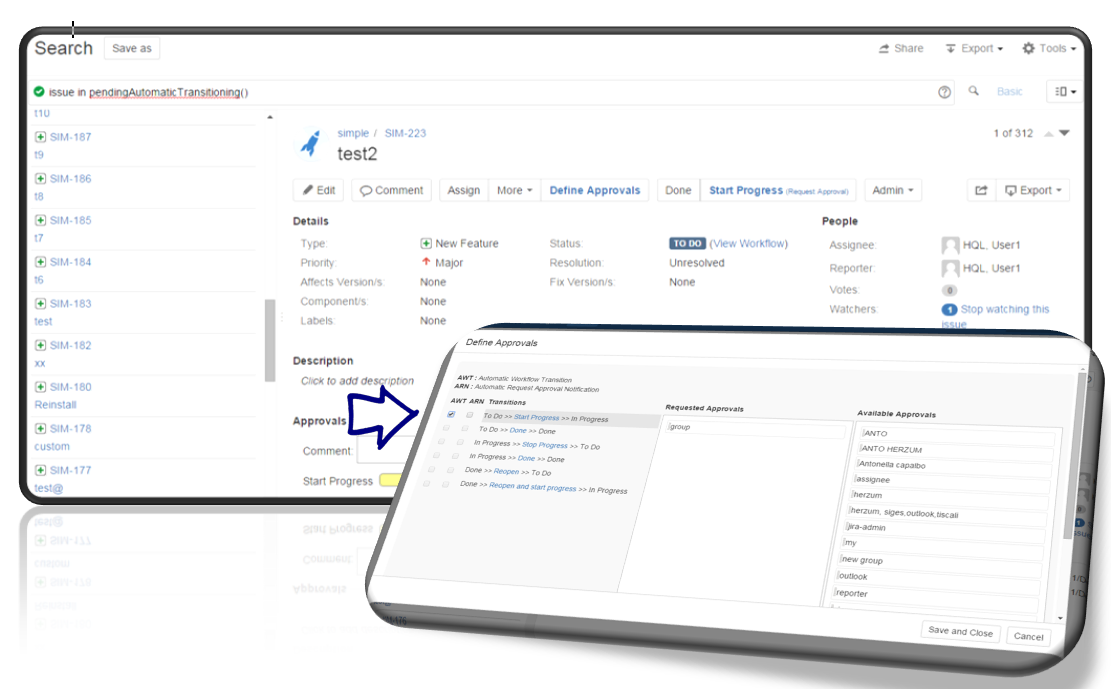Click the HQL, User1 assignee avatar
This screenshot has height=689, width=1111.
[950, 245]
